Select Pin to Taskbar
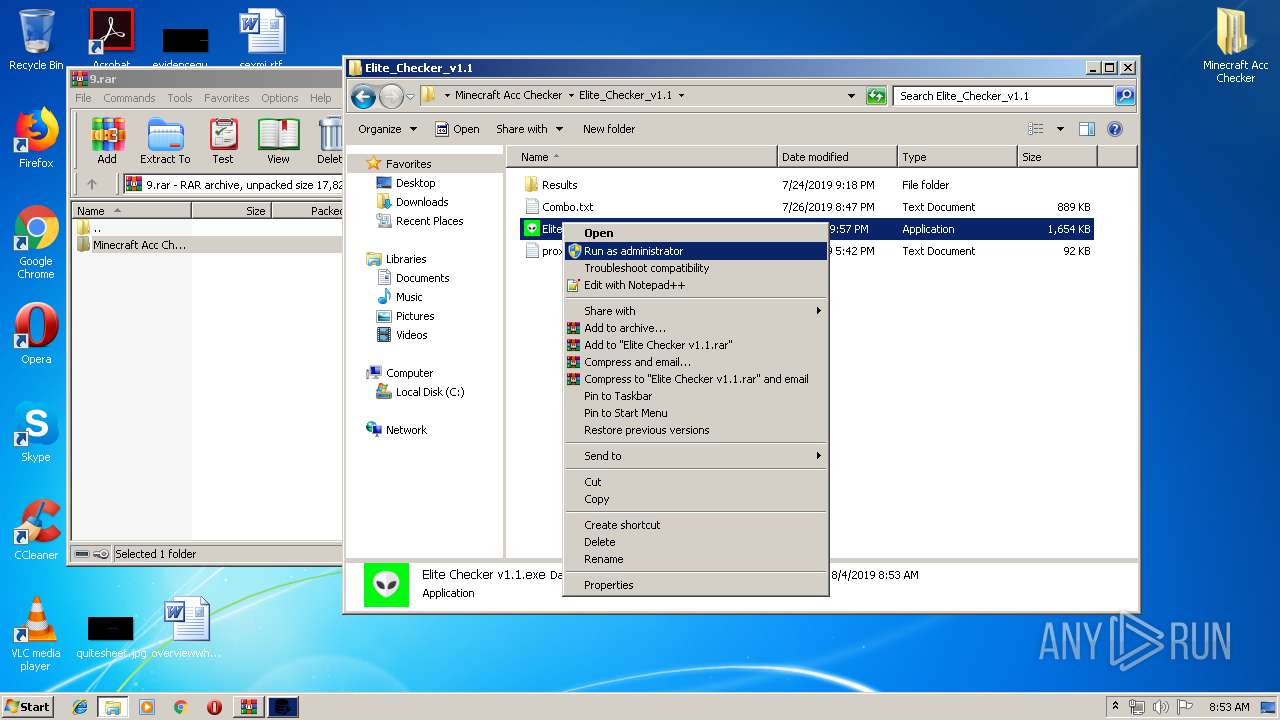 point(696,396)
